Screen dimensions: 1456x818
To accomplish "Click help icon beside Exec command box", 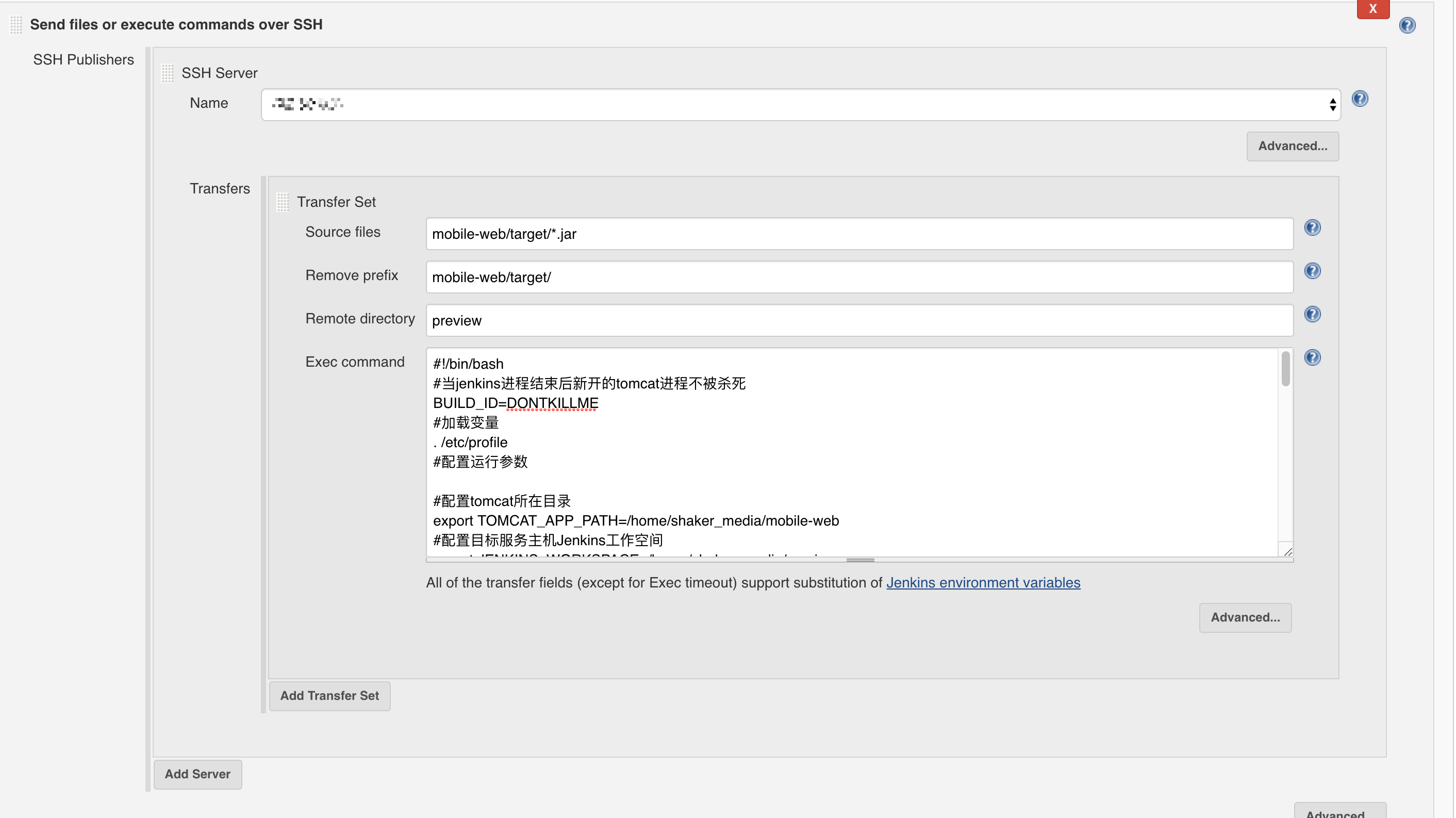I will 1312,358.
